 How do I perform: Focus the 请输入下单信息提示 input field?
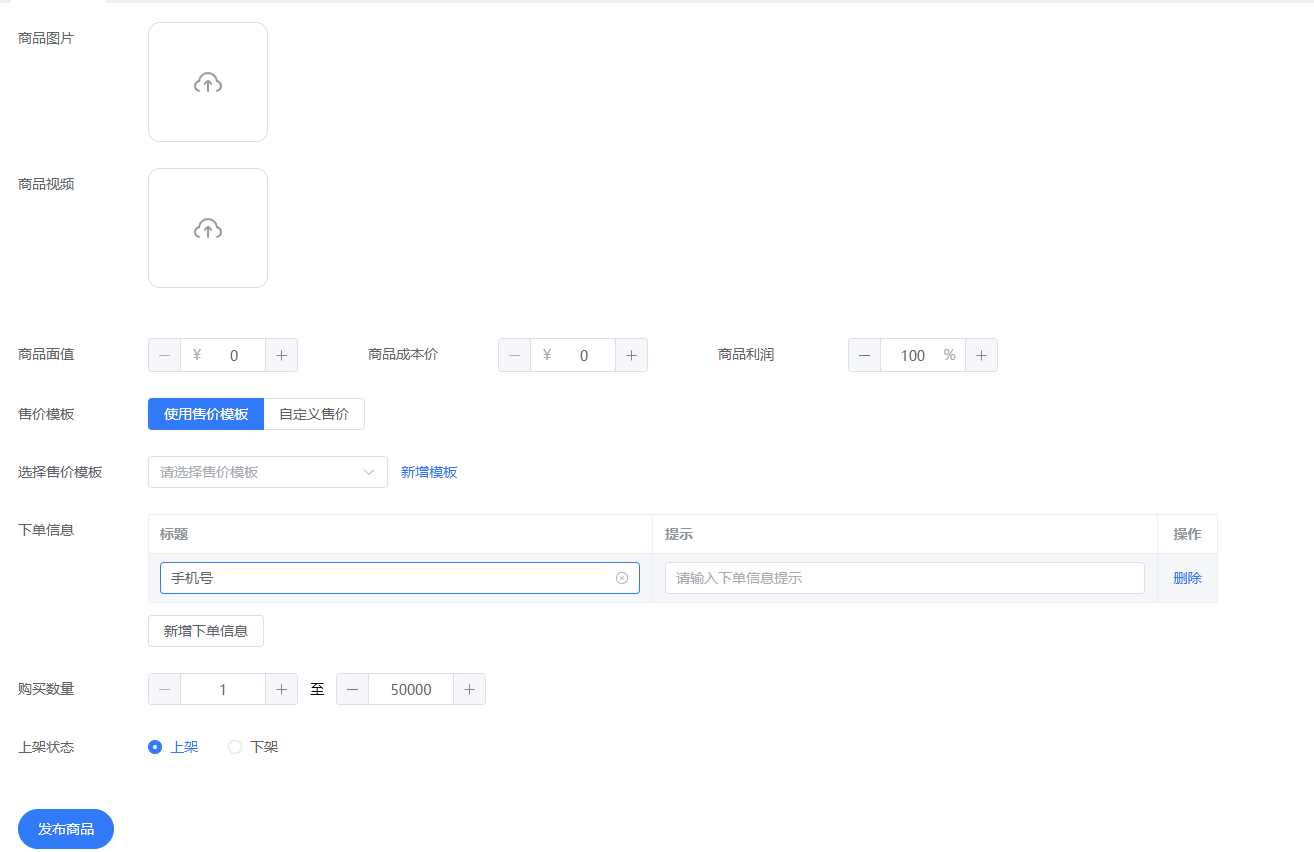[904, 578]
